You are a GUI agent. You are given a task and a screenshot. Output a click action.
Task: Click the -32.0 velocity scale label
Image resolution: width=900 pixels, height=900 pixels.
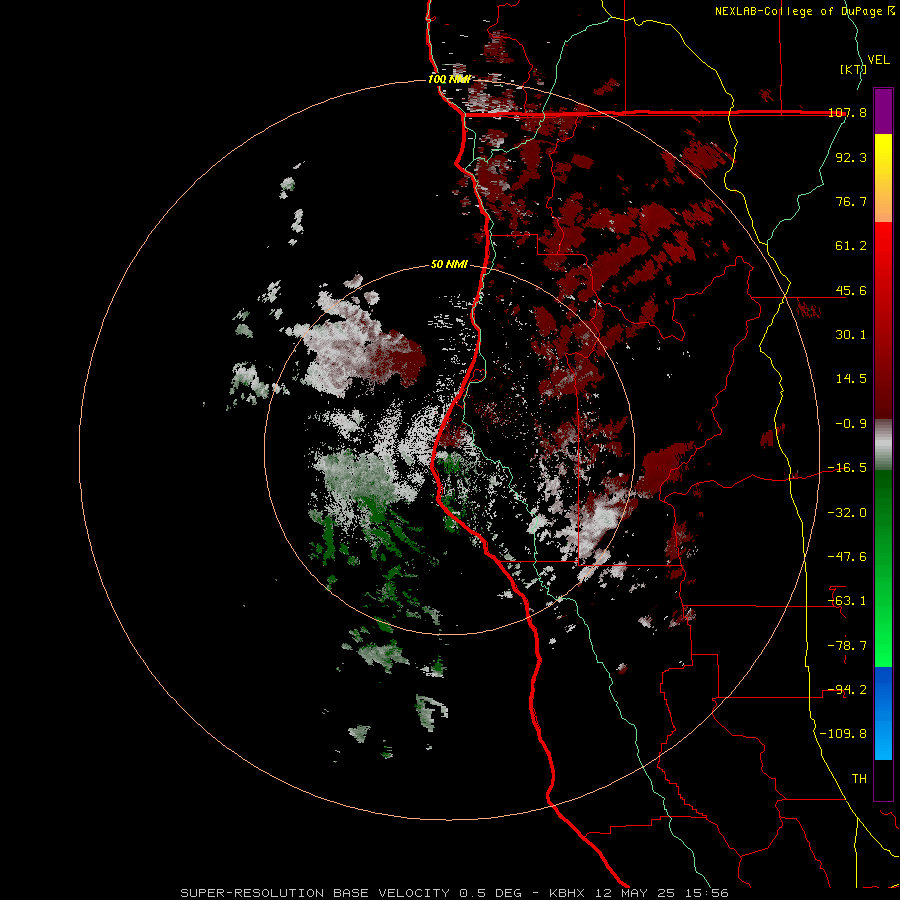[x=847, y=513]
